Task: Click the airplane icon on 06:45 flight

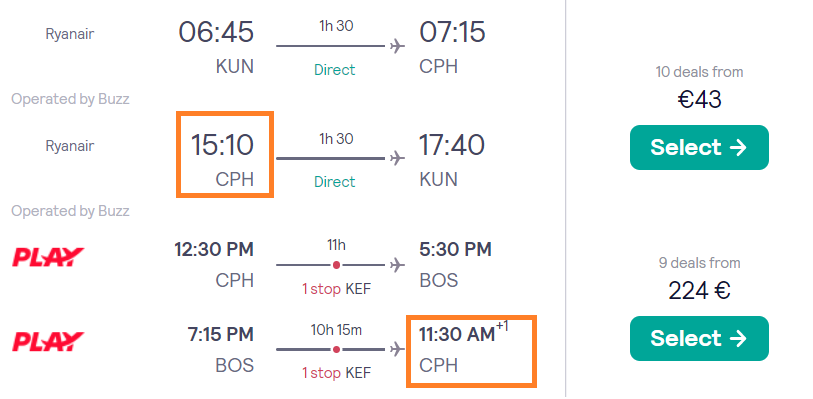Action: [397, 46]
